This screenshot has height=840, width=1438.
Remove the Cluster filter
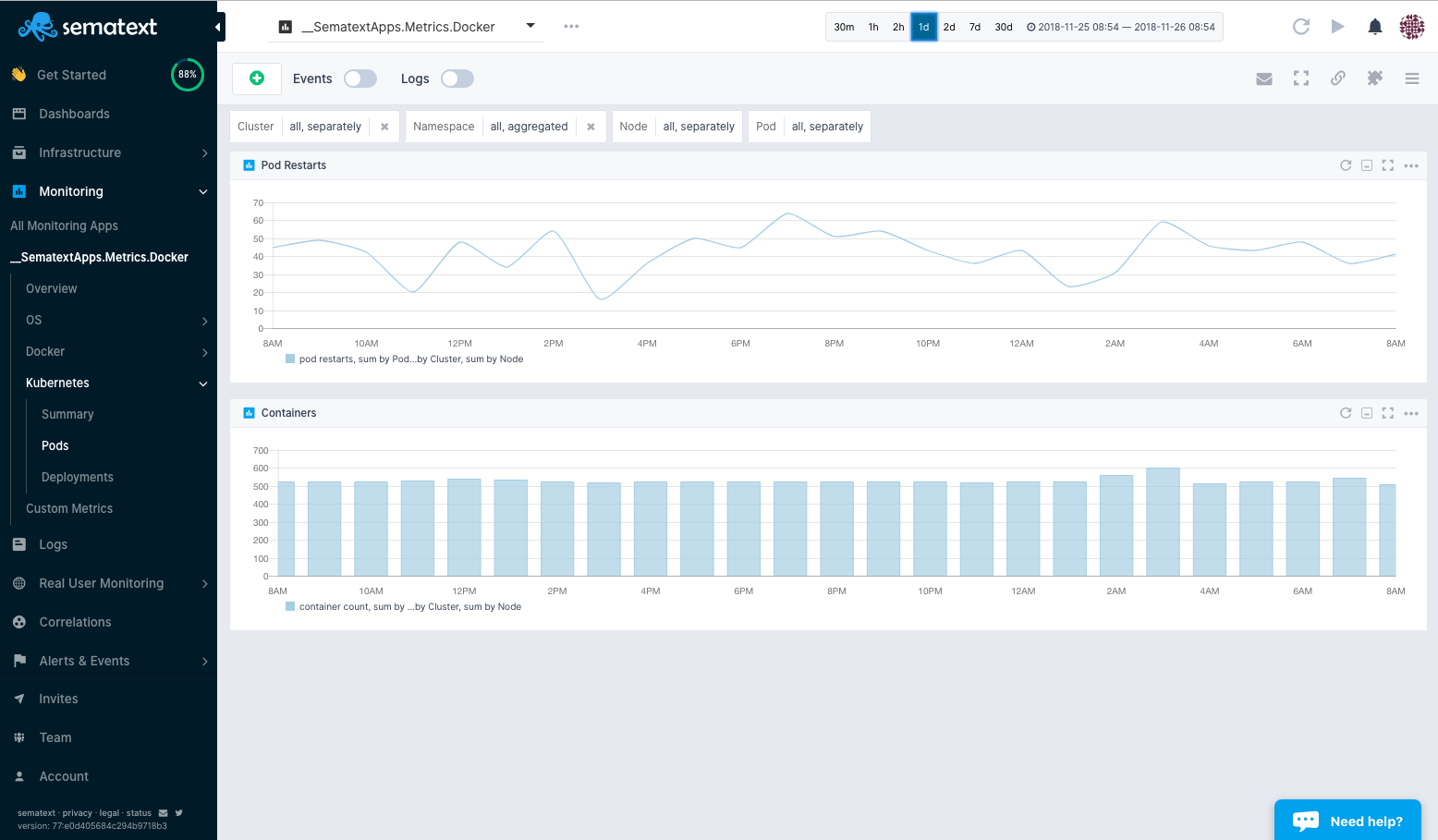[x=384, y=127]
